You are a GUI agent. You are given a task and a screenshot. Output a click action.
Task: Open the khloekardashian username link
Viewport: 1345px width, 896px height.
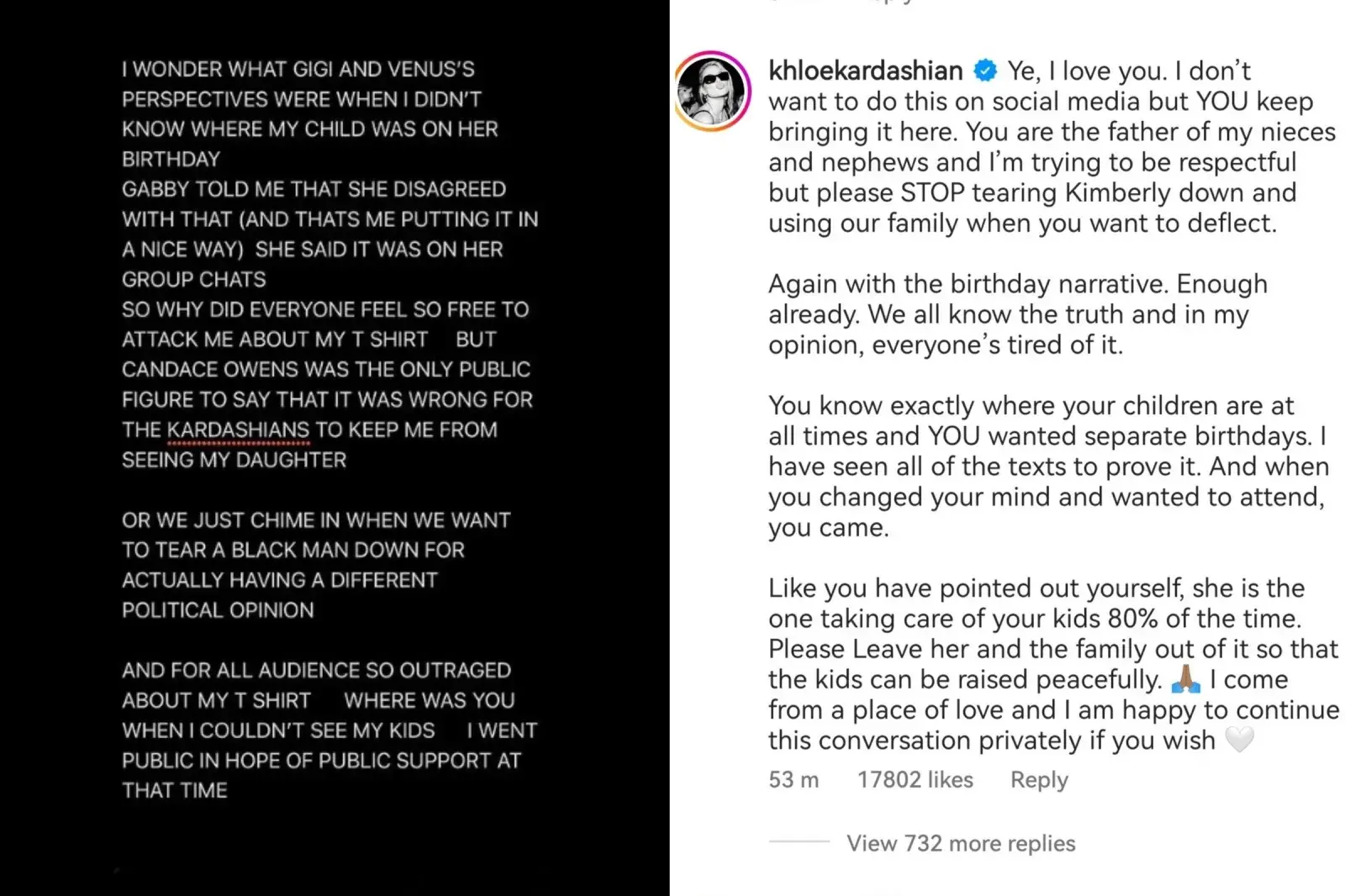click(865, 71)
